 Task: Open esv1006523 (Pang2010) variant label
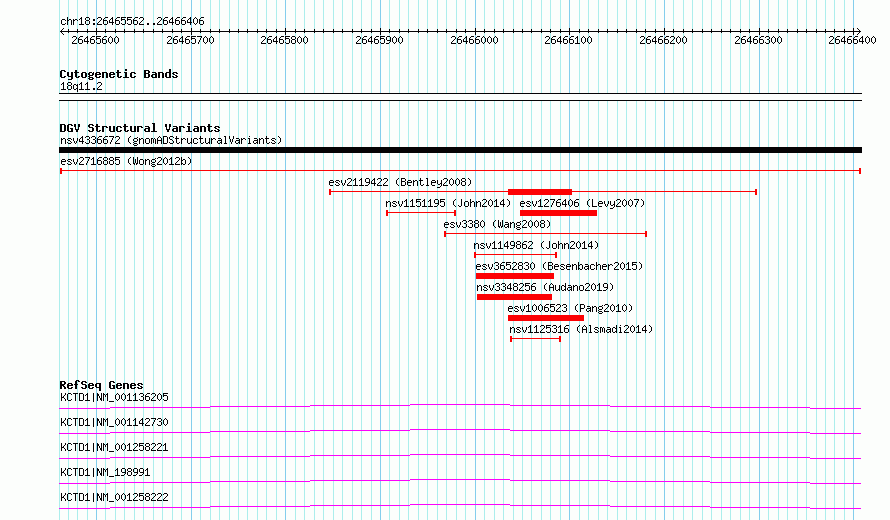(570, 308)
